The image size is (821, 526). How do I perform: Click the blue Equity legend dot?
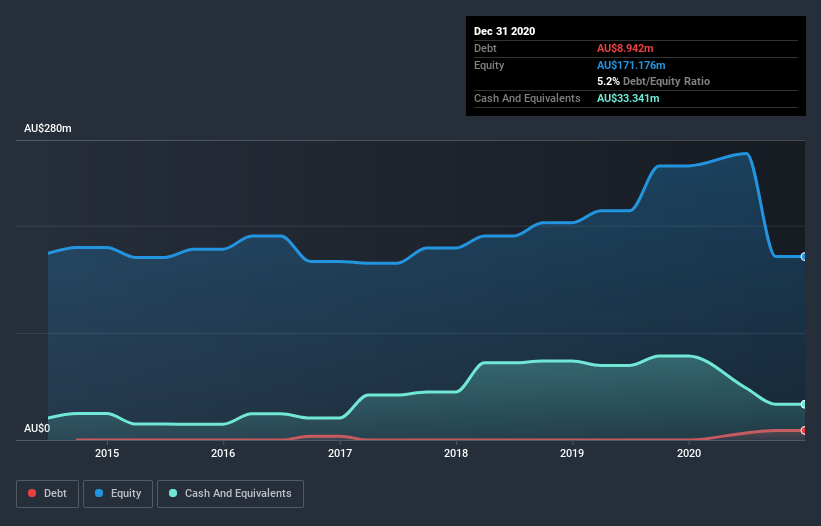click(x=99, y=493)
